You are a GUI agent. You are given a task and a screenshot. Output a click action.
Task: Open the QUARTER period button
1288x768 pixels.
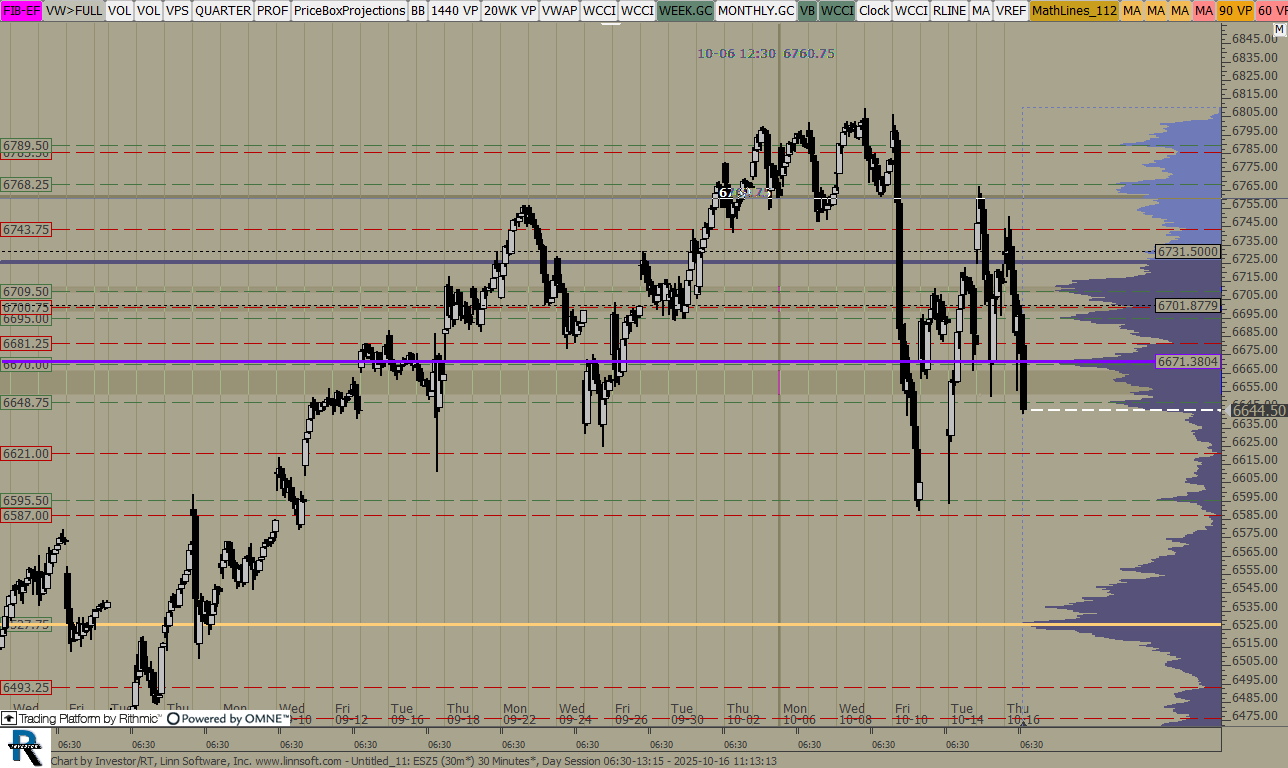(222, 10)
